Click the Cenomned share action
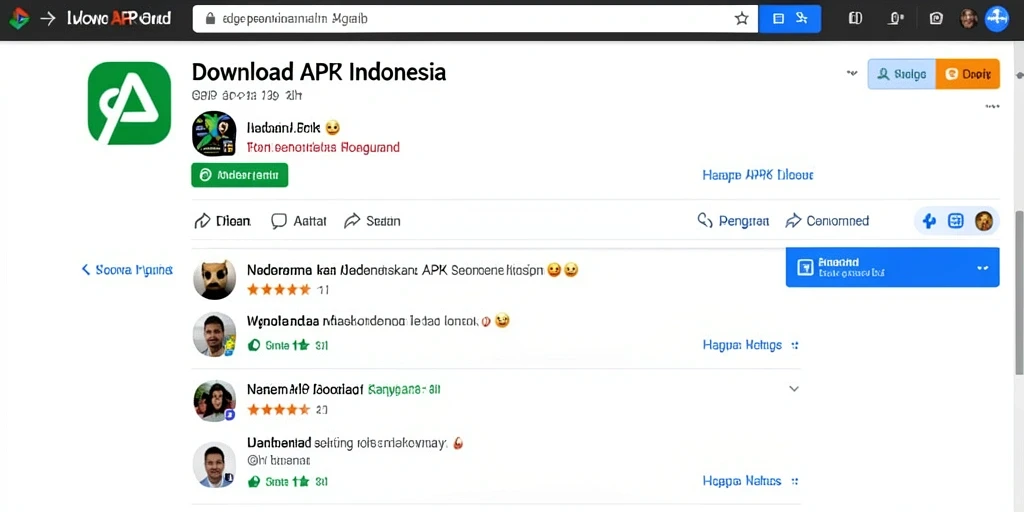 click(x=827, y=221)
